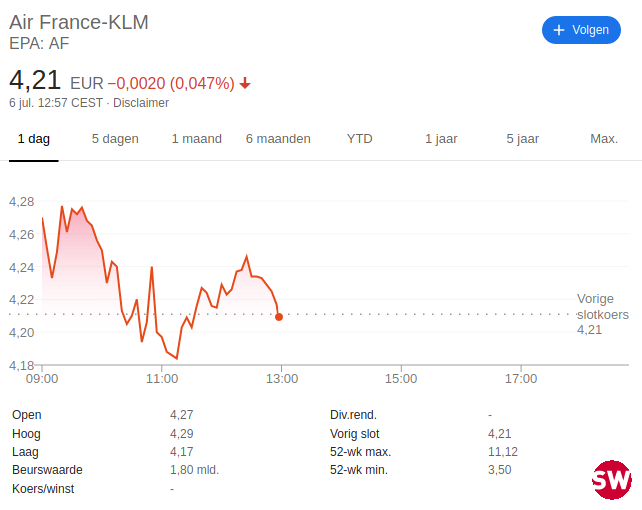Click the EPA: AF ticker text
The image size is (642, 510).
39,43
